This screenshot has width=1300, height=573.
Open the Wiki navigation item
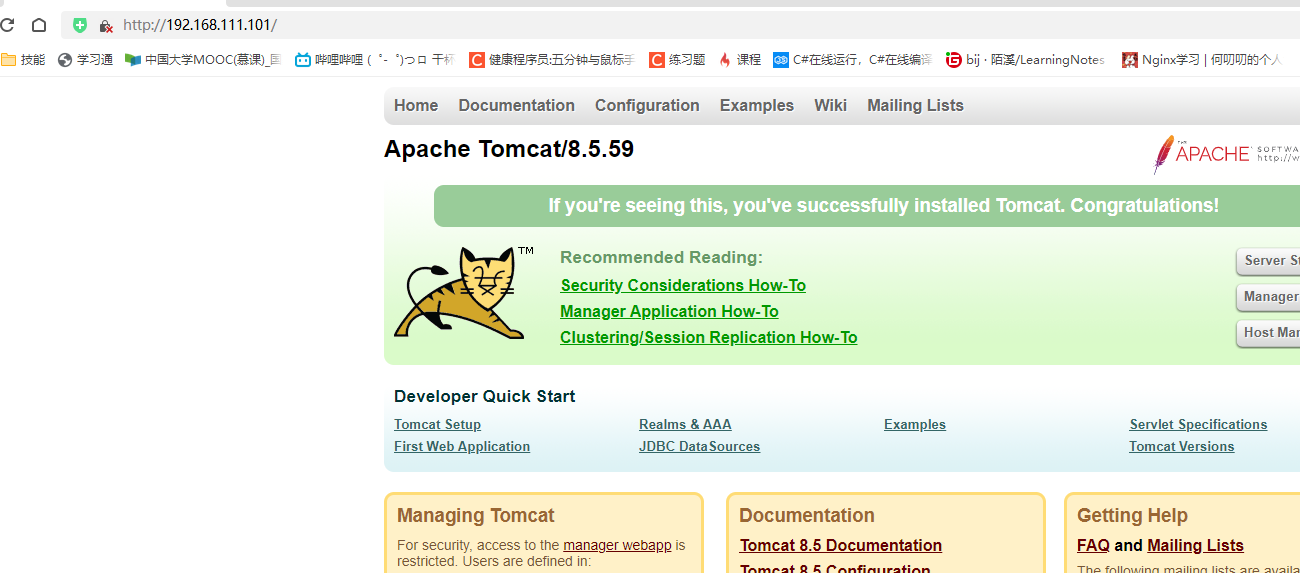click(830, 105)
